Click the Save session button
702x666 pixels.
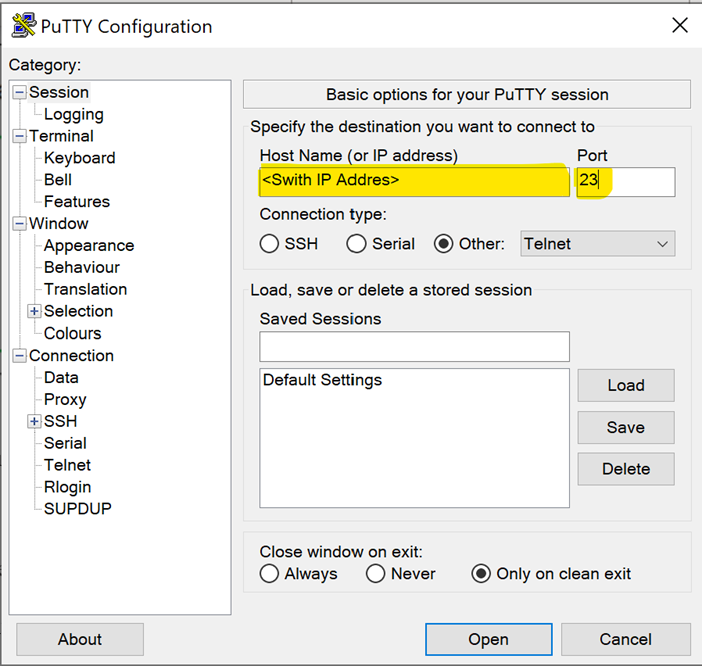coord(625,427)
